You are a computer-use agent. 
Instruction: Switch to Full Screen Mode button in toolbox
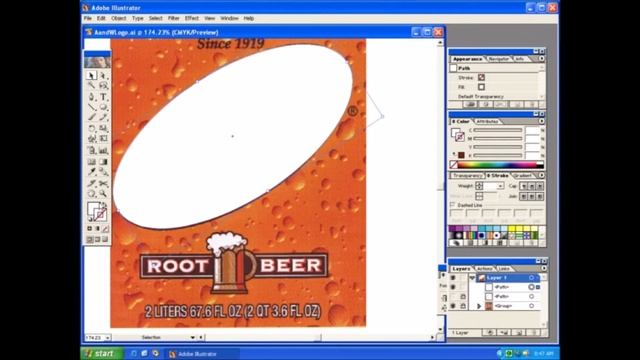105,239
